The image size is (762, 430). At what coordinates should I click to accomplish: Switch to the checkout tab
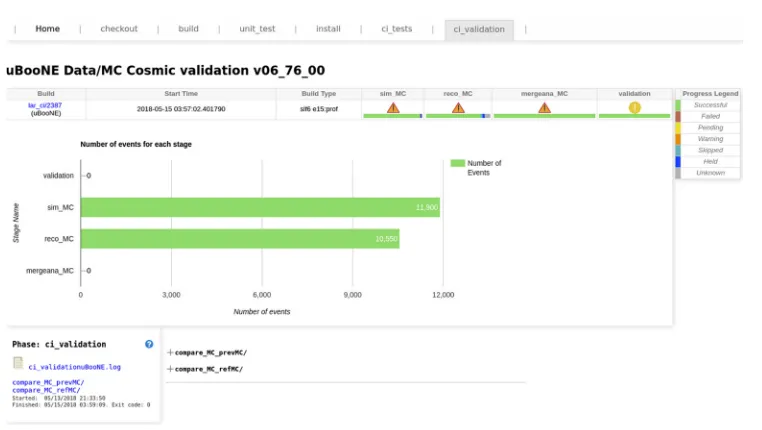(x=119, y=29)
